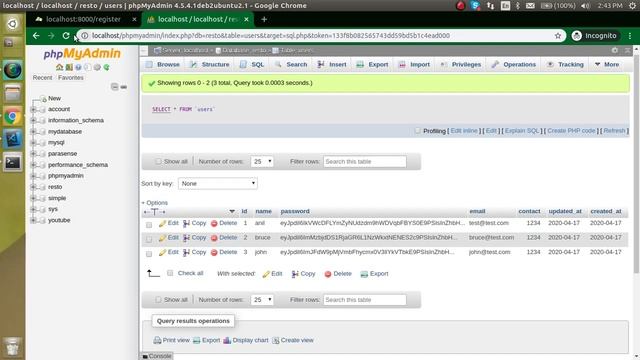Click the Refresh query link
This screenshot has height=360, width=640.
click(614, 131)
